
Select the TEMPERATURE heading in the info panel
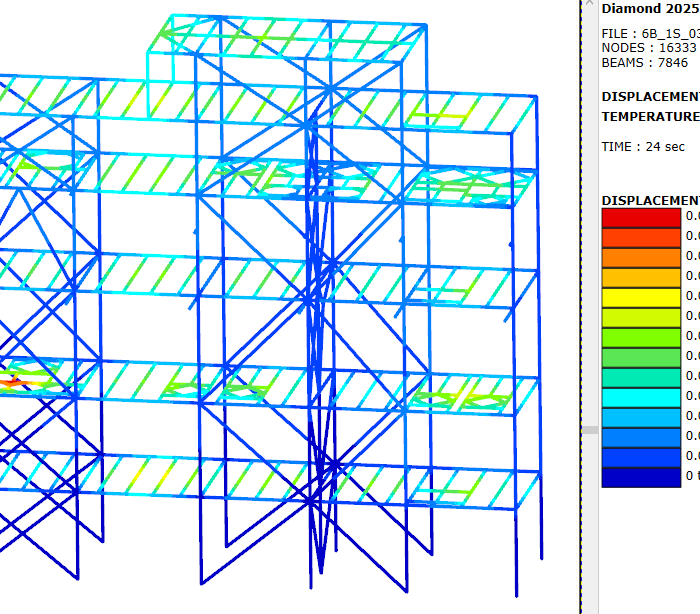650,117
